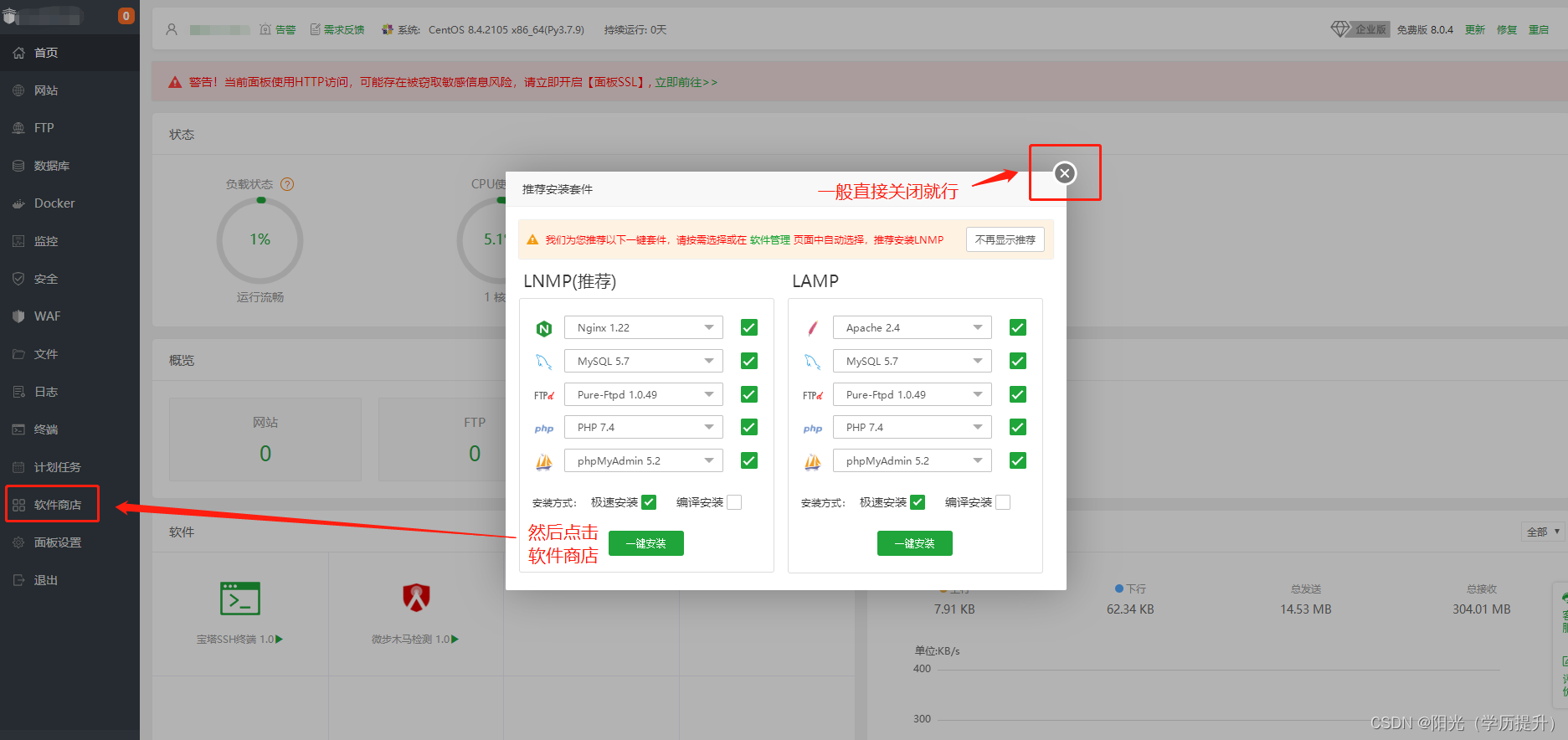The image size is (1568, 740).
Task: Click the orange notification badge in sidebar header
Action: (x=126, y=16)
